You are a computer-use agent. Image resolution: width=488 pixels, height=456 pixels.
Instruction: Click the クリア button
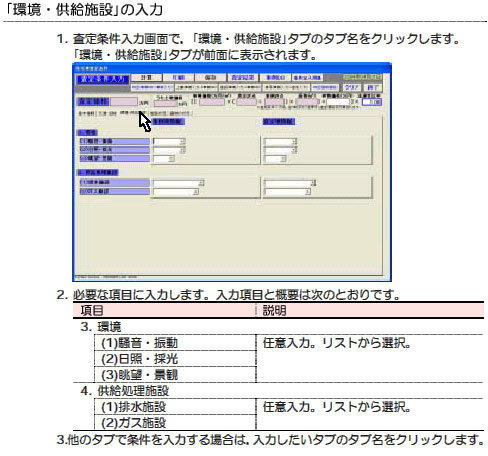click(352, 88)
